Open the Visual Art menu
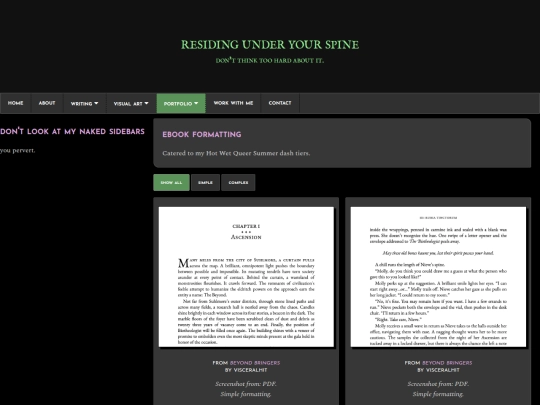 (131, 103)
